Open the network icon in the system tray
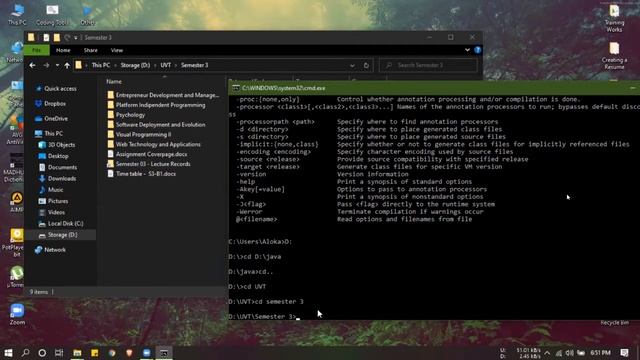The image size is (640, 360). [x=559, y=353]
